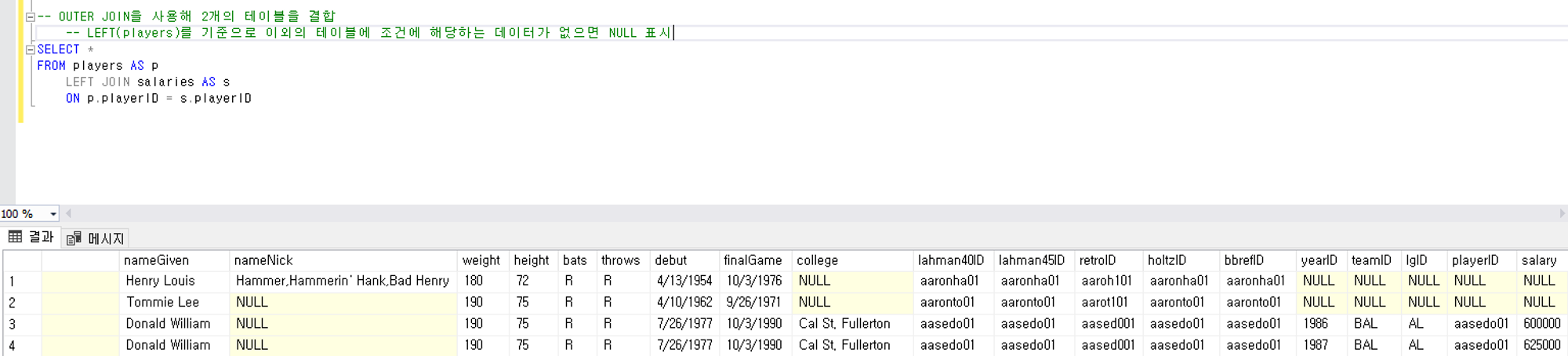Select the debut column header
The height and width of the screenshot is (356, 1568).
point(684,260)
